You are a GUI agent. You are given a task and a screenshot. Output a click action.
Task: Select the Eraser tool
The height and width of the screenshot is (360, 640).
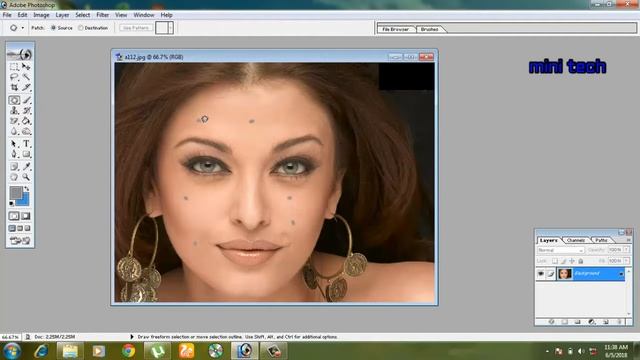click(14, 121)
